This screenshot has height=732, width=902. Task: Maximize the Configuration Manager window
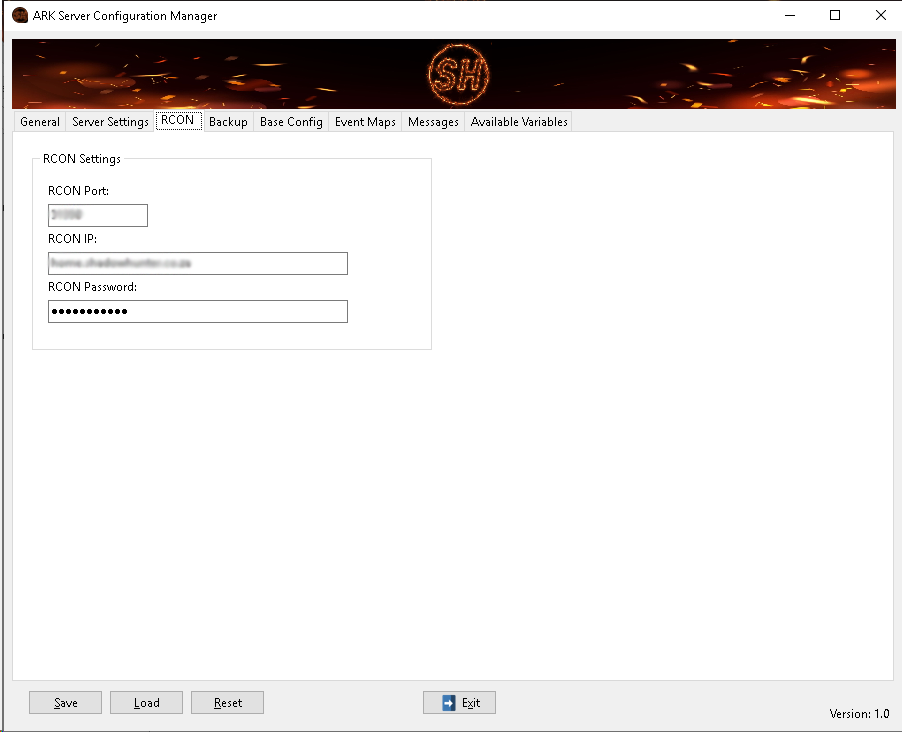point(835,15)
